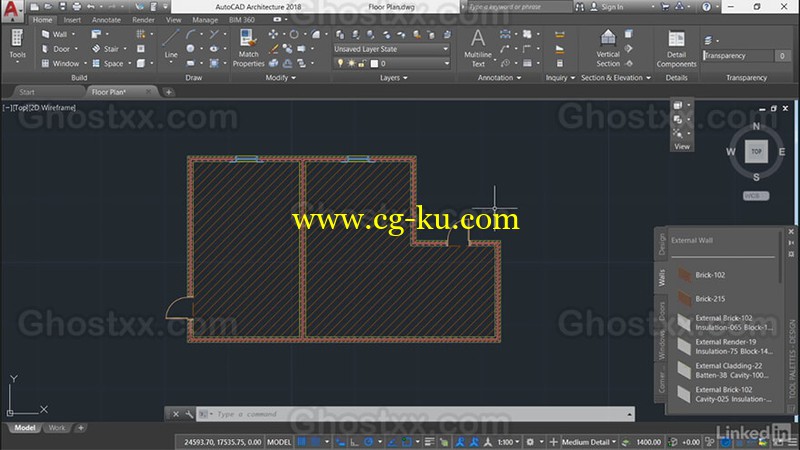
Task: Open the 1:100 annotation scale dropdown
Action: point(508,442)
